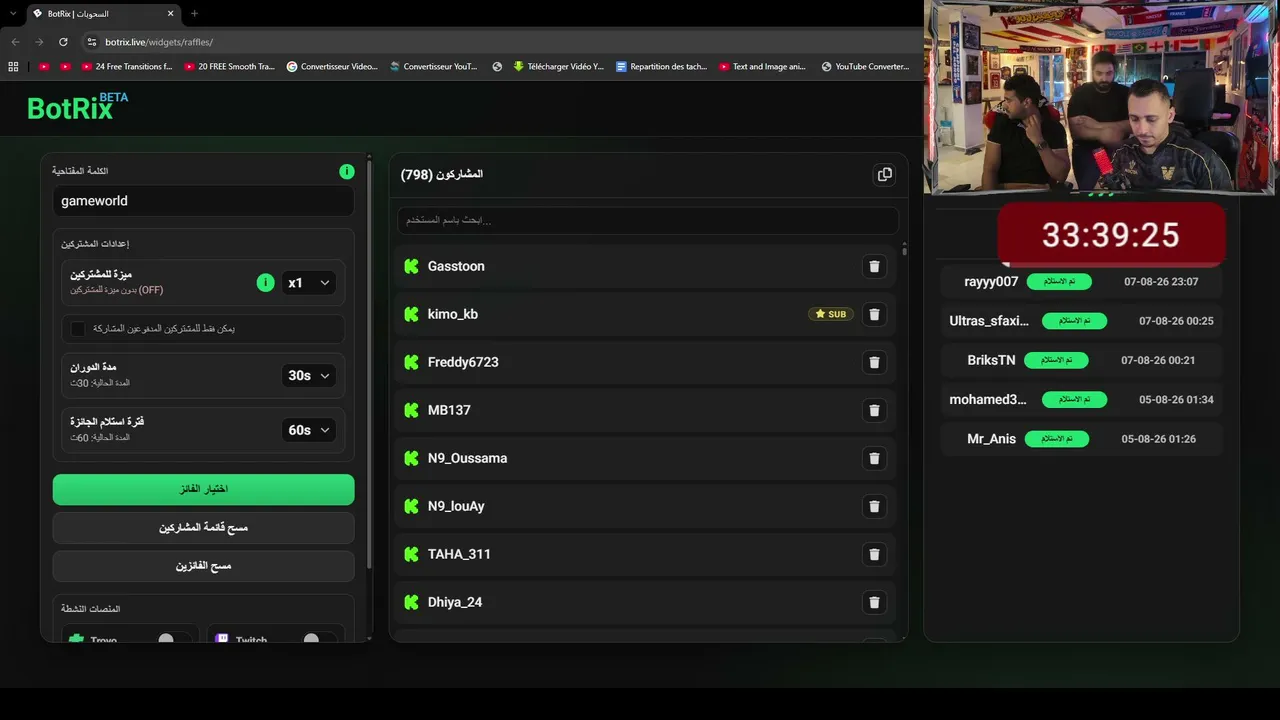
Task: Delete TAHA_311 using the trash icon
Action: (x=874, y=554)
